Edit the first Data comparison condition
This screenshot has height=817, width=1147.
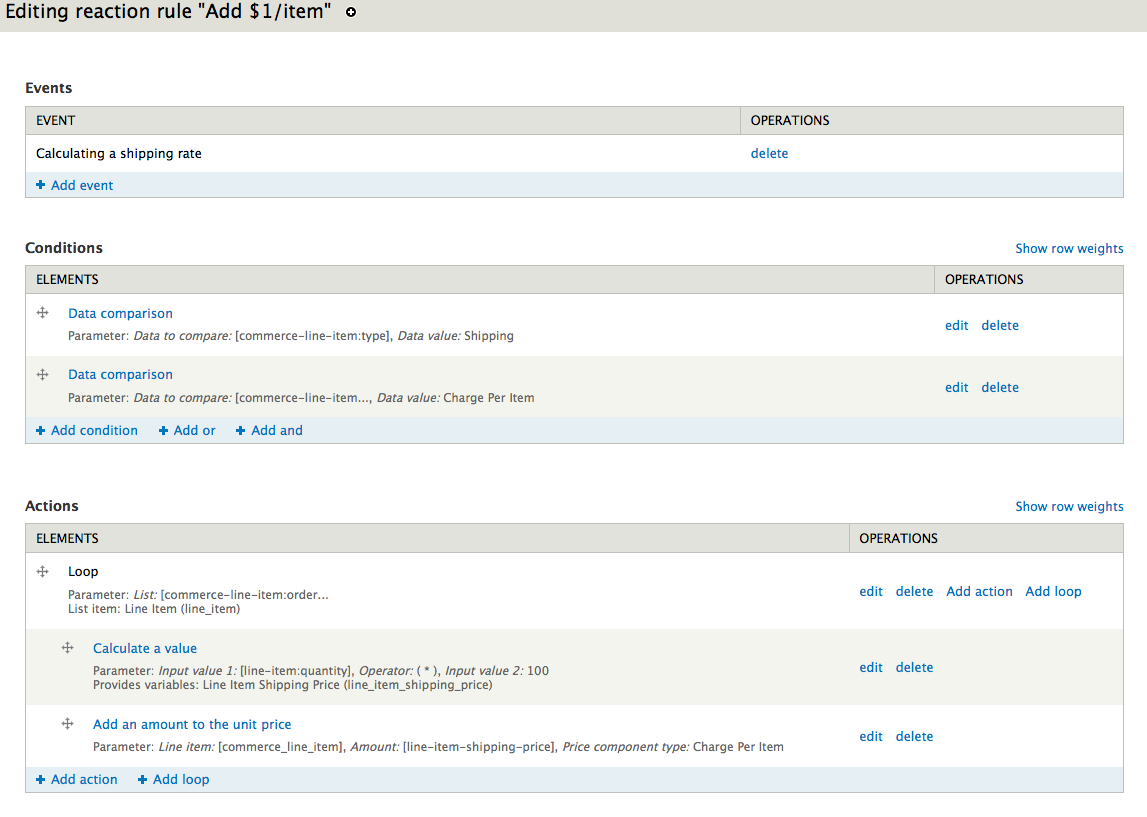tap(956, 325)
